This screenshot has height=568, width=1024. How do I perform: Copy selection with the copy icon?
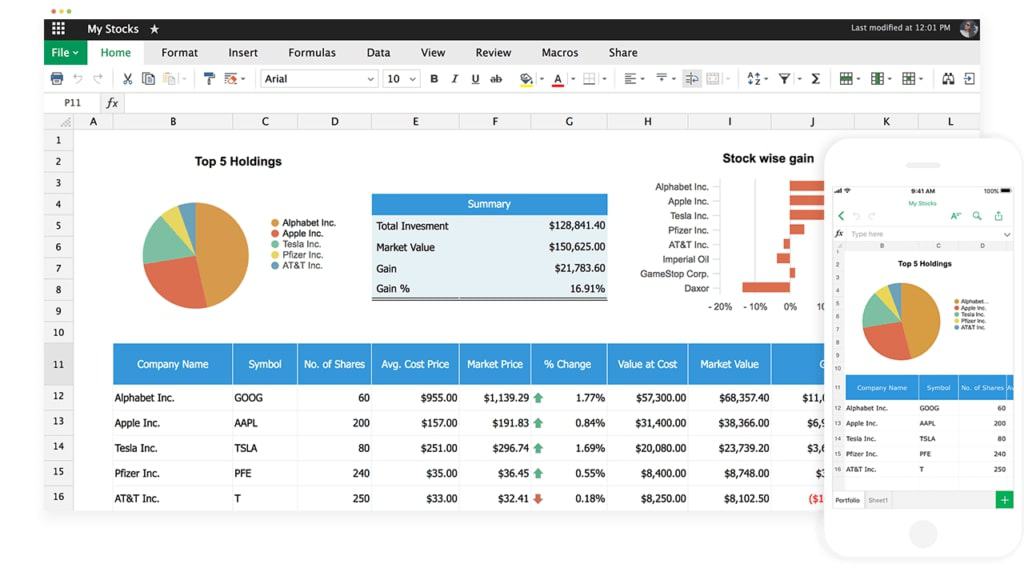click(148, 79)
